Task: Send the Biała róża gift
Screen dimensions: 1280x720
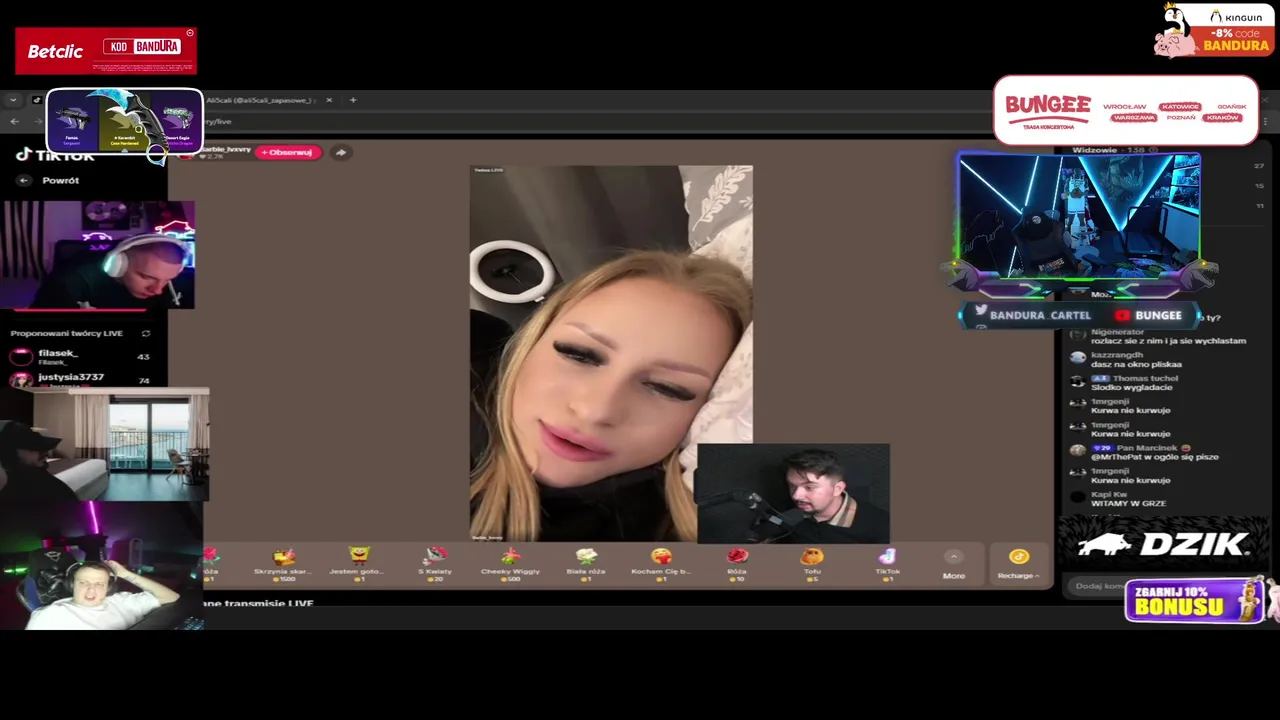Action: click(586, 563)
